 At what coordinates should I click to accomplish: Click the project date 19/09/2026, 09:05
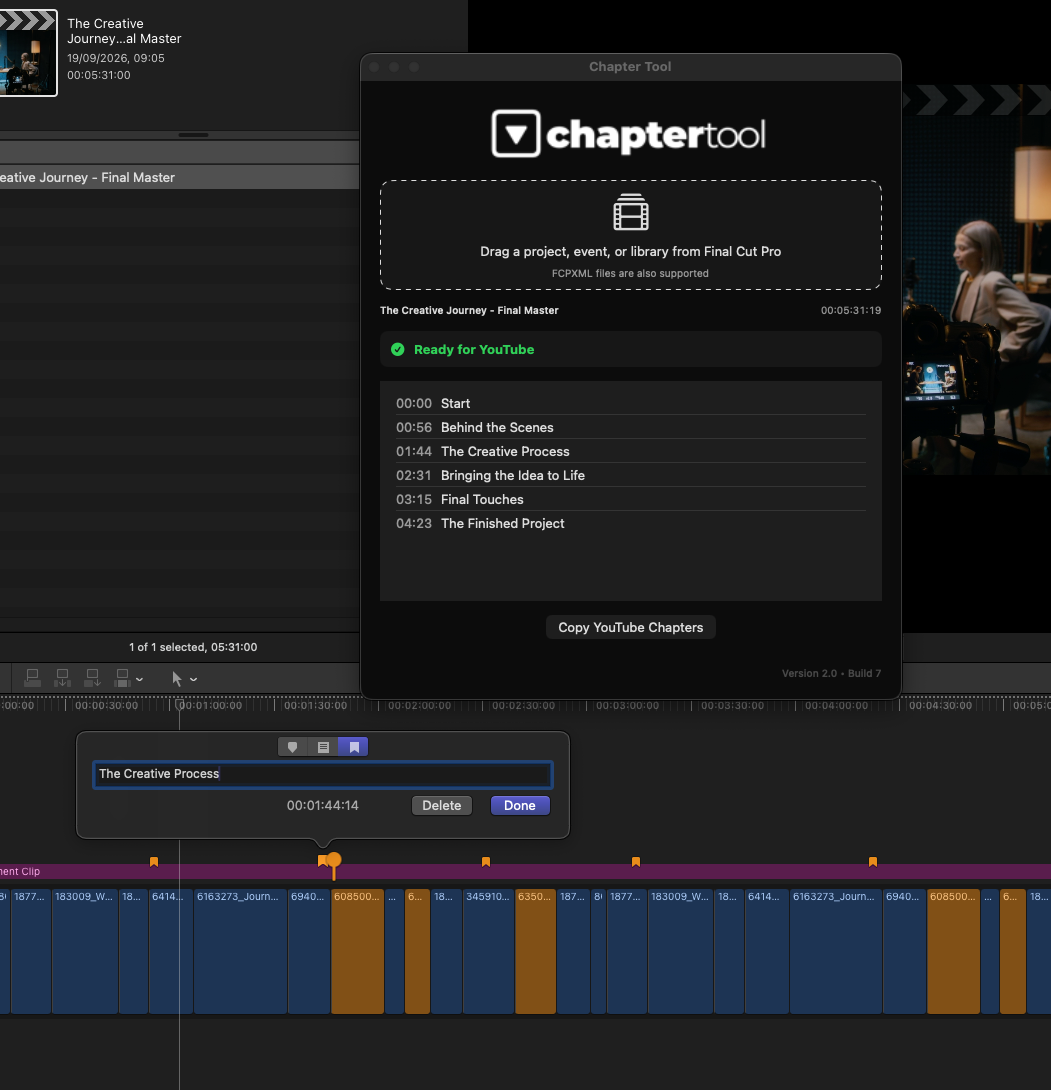pos(116,58)
